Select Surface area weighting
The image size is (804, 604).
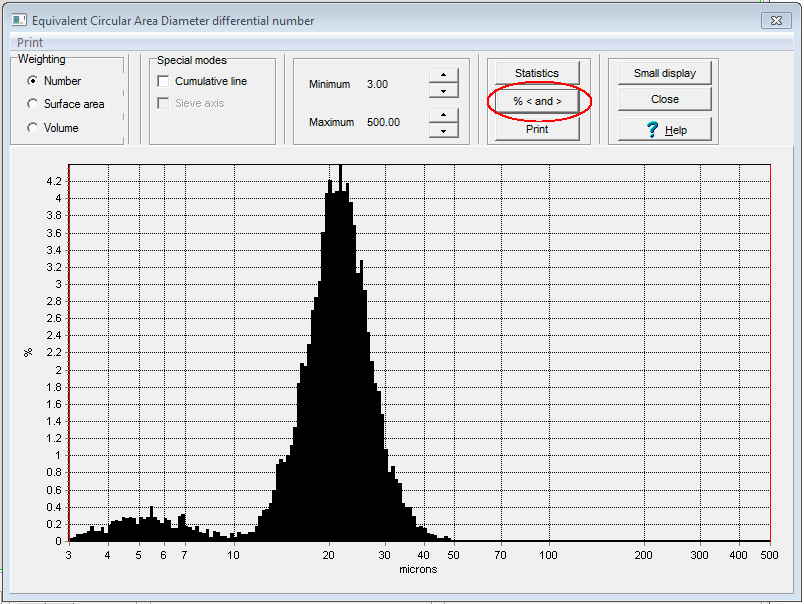(x=33, y=104)
